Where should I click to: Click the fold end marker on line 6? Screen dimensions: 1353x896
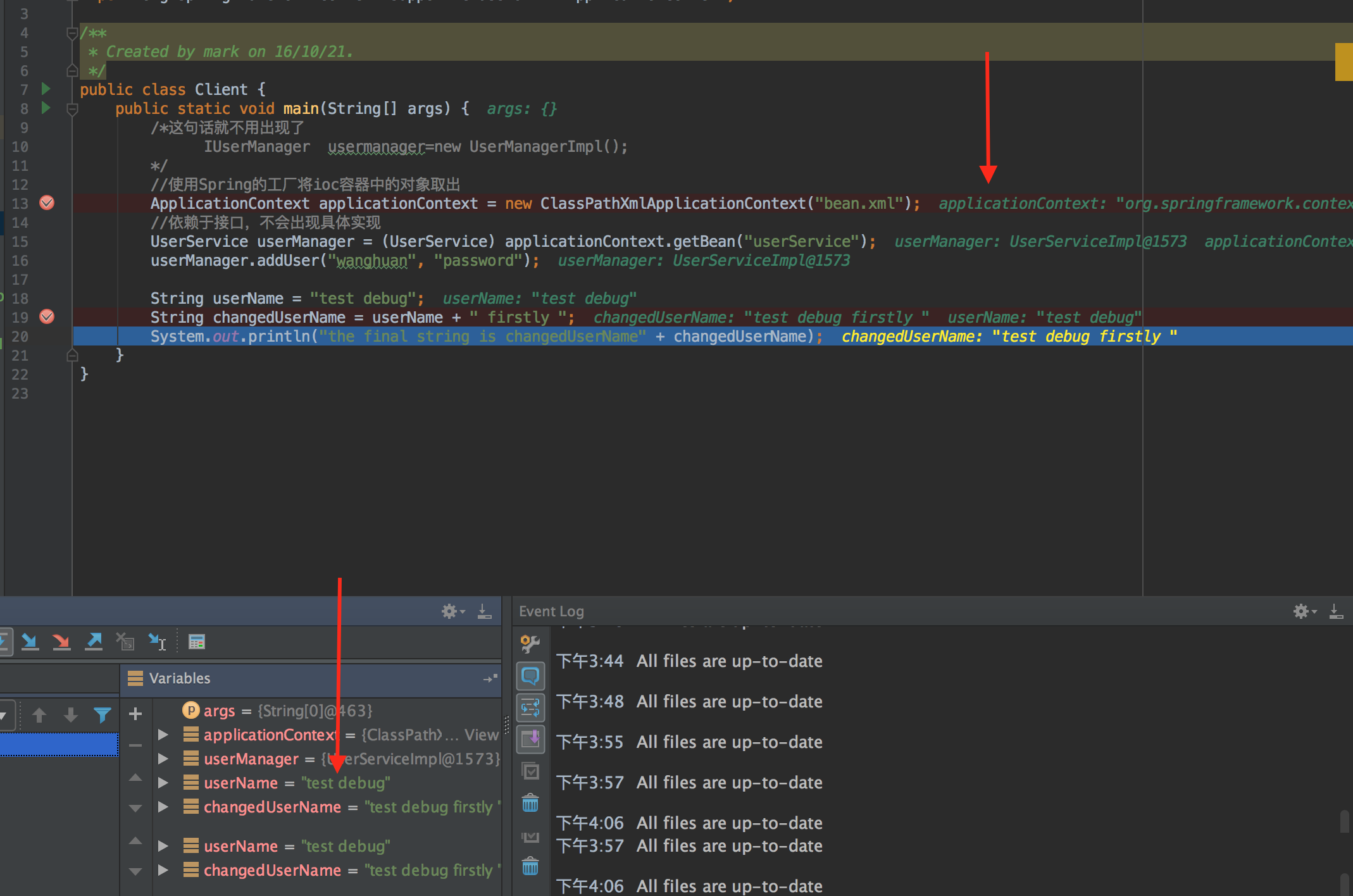point(72,70)
